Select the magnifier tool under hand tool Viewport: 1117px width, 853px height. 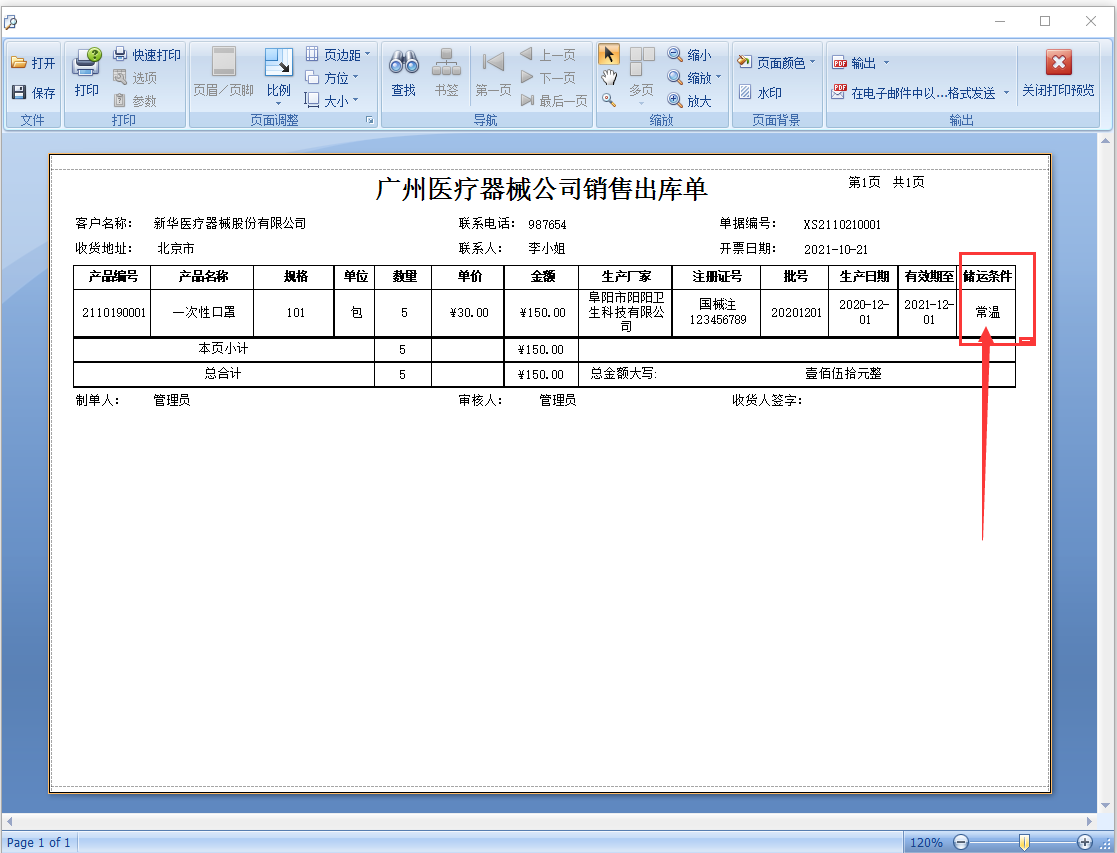(609, 100)
